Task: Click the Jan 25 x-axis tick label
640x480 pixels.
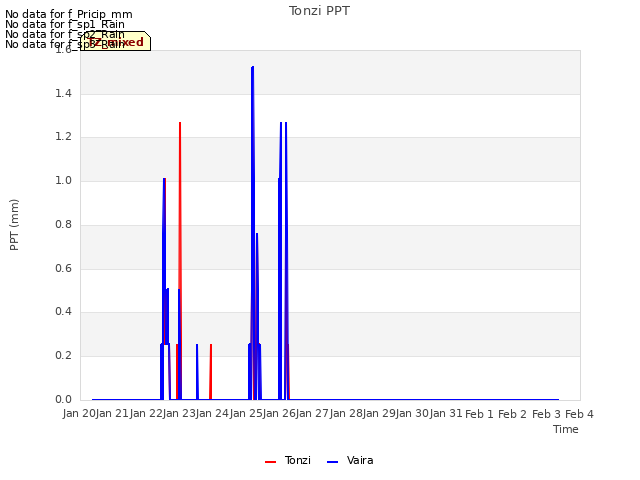Action: [x=247, y=414]
